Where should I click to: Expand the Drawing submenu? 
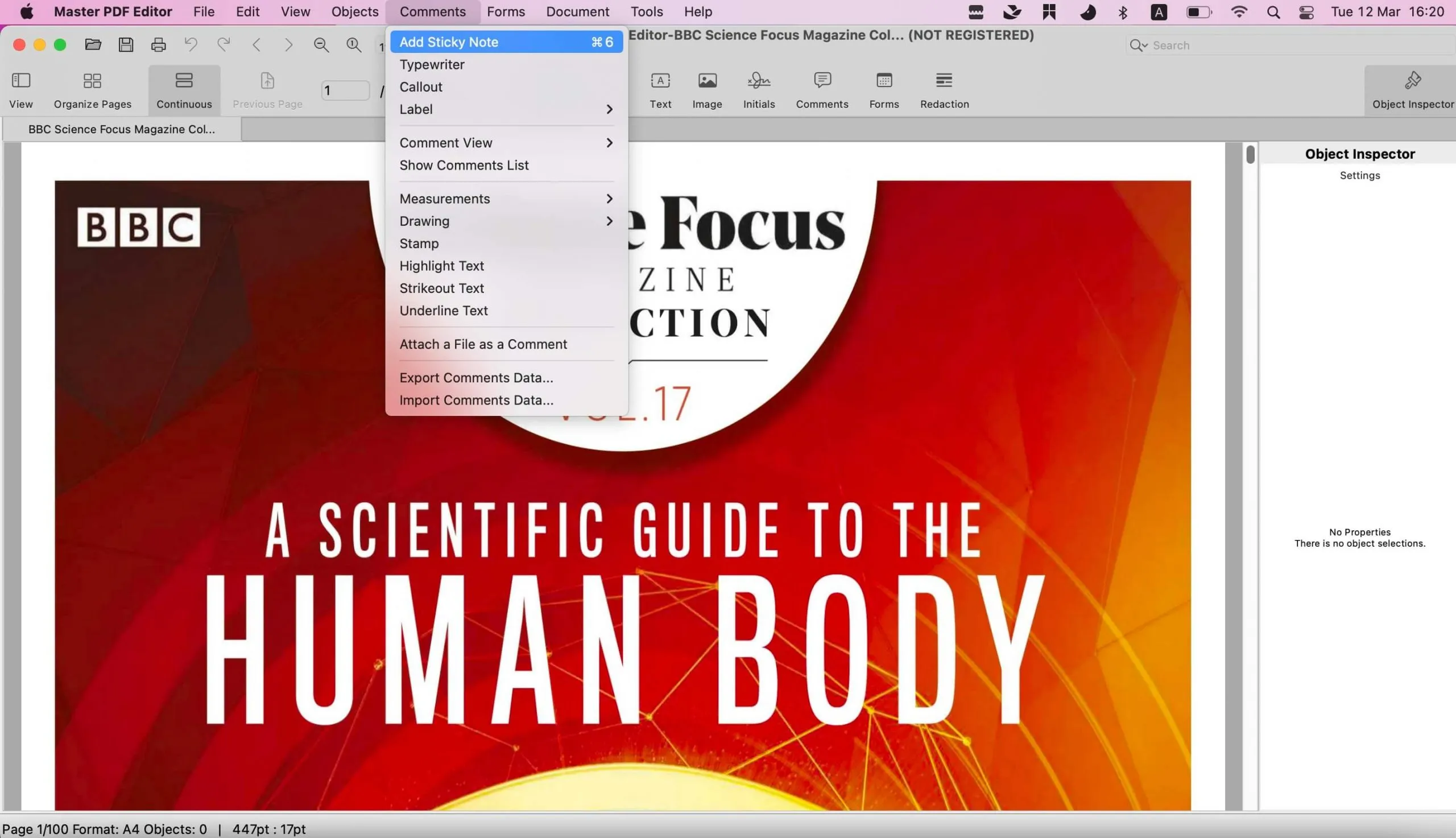(x=425, y=221)
